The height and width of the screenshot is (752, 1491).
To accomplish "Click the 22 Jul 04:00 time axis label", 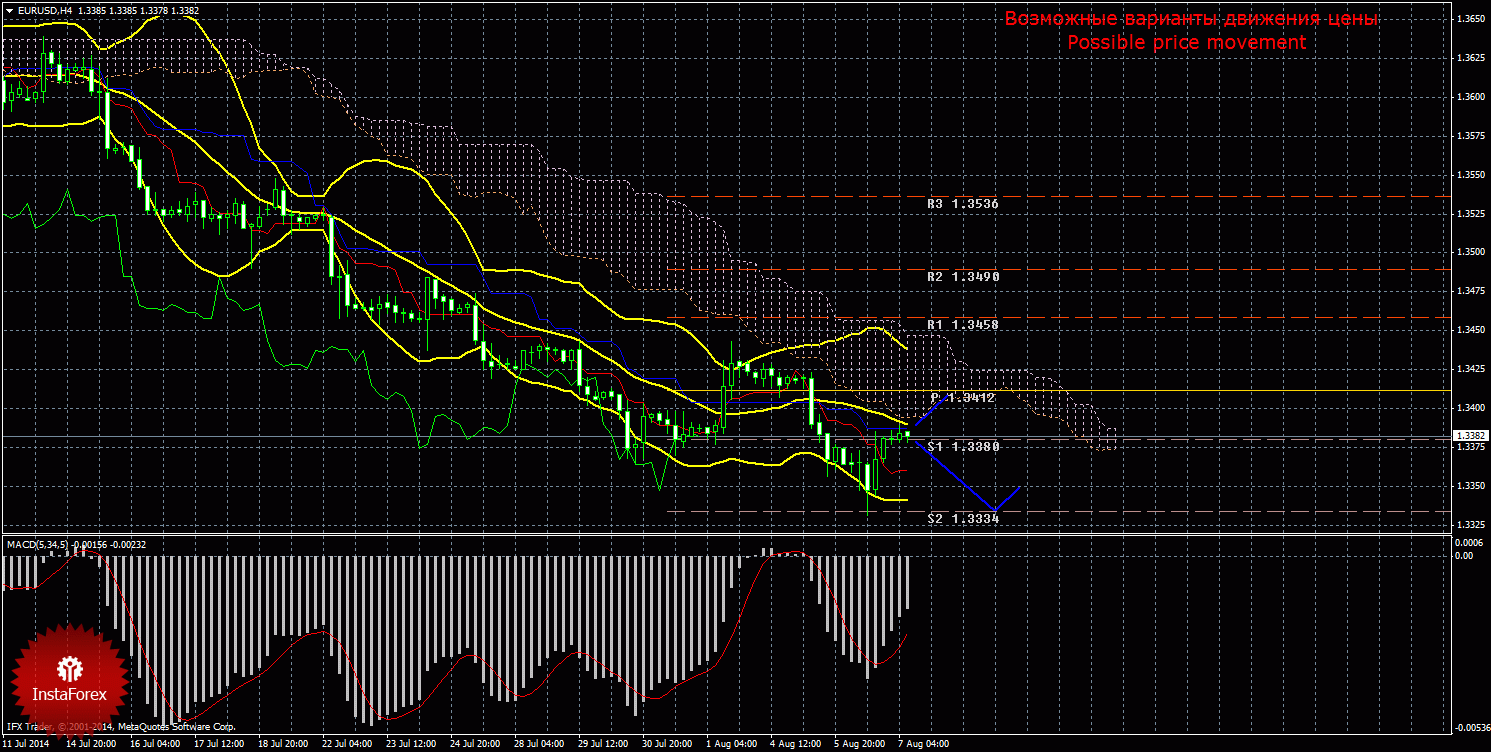I will click(347, 744).
